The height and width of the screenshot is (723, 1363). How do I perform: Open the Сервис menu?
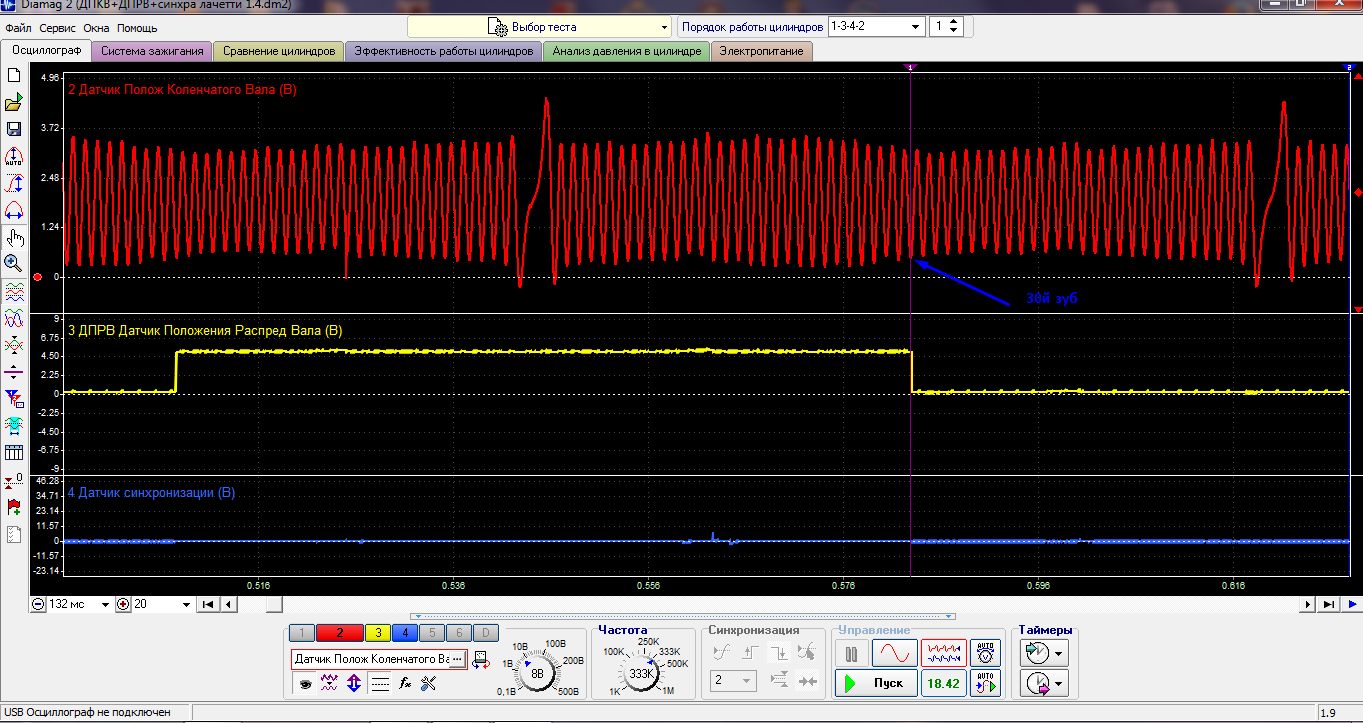(x=58, y=28)
